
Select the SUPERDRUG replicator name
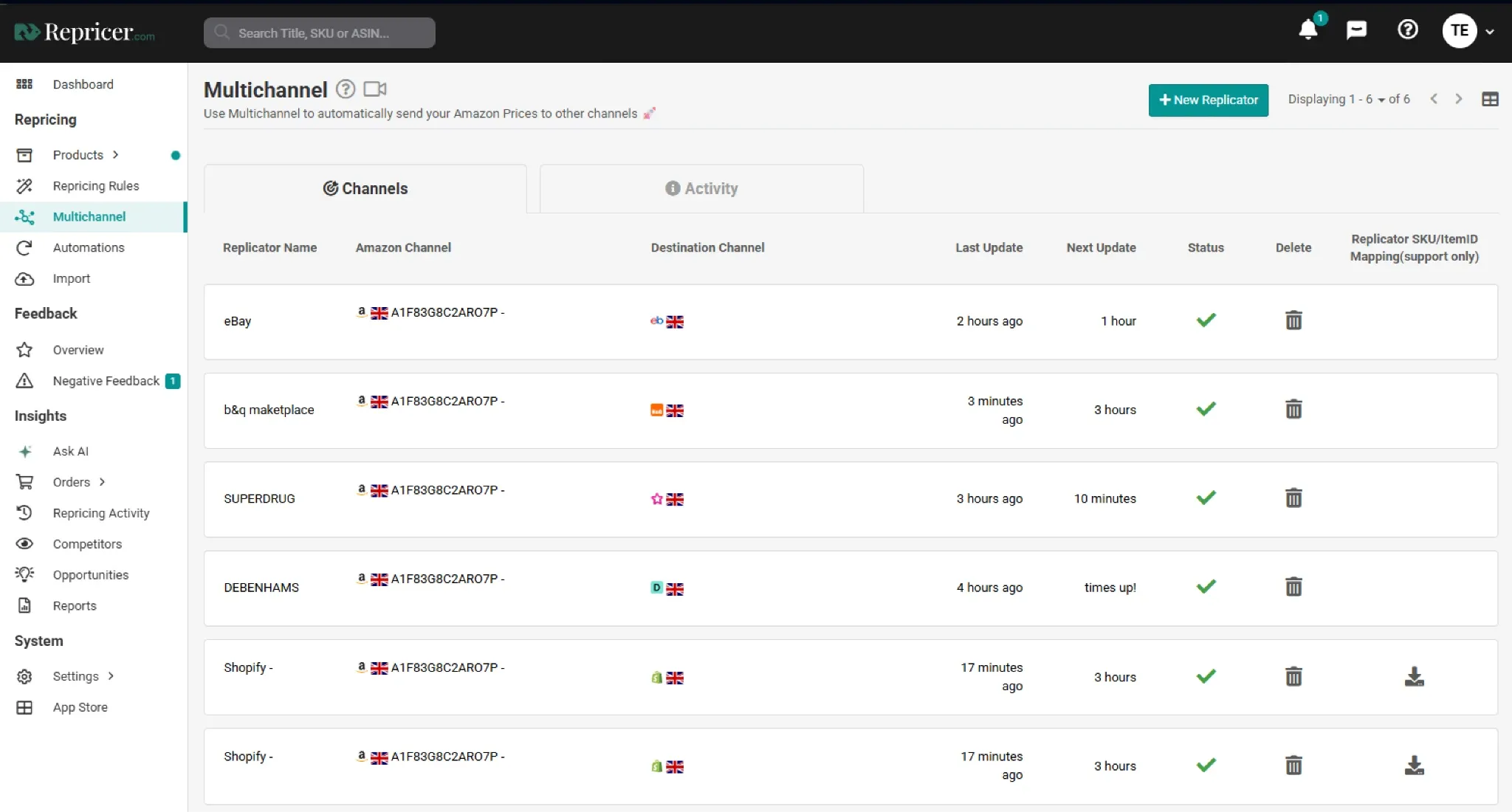tap(259, 499)
